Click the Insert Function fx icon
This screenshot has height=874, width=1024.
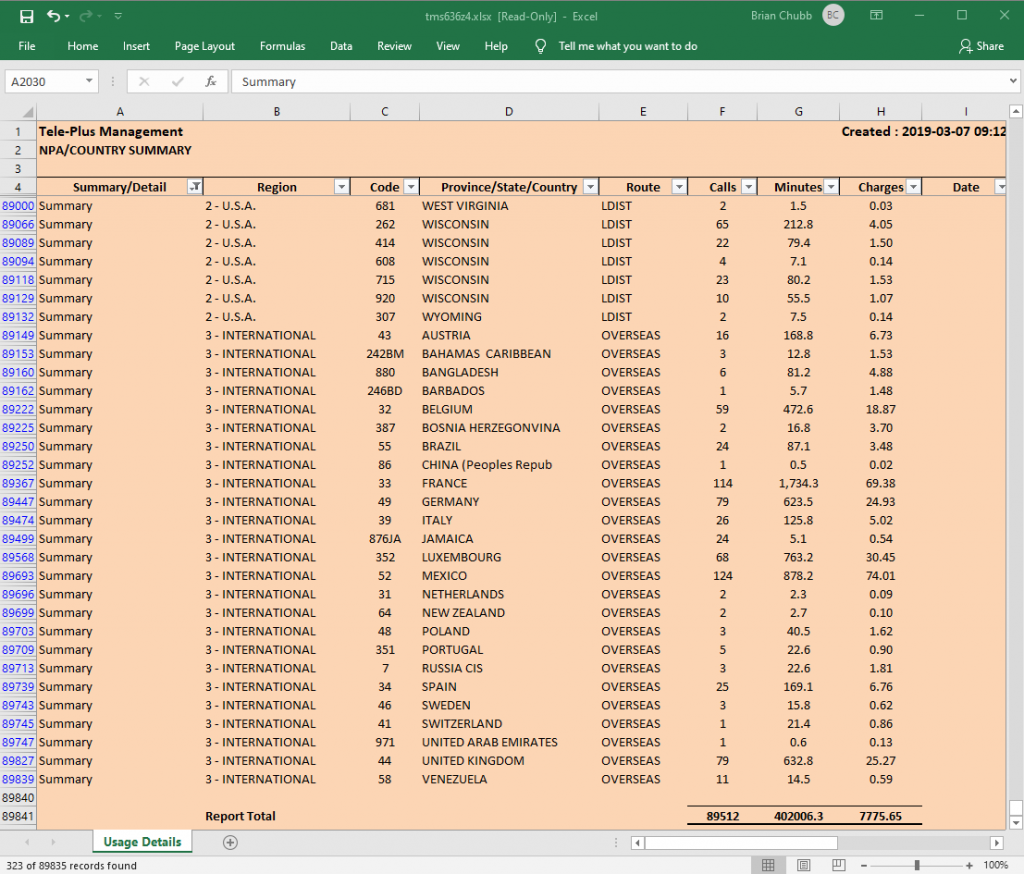(x=211, y=82)
